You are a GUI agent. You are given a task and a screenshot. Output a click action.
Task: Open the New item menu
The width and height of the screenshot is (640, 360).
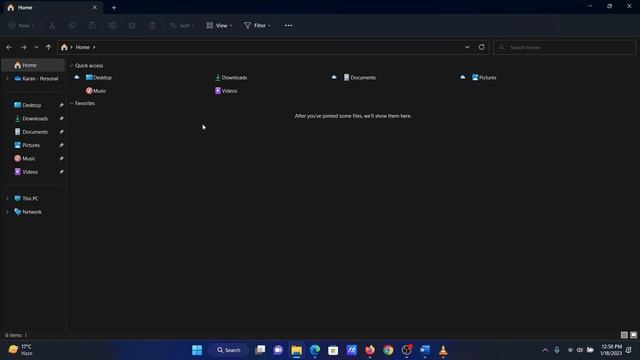coord(22,25)
